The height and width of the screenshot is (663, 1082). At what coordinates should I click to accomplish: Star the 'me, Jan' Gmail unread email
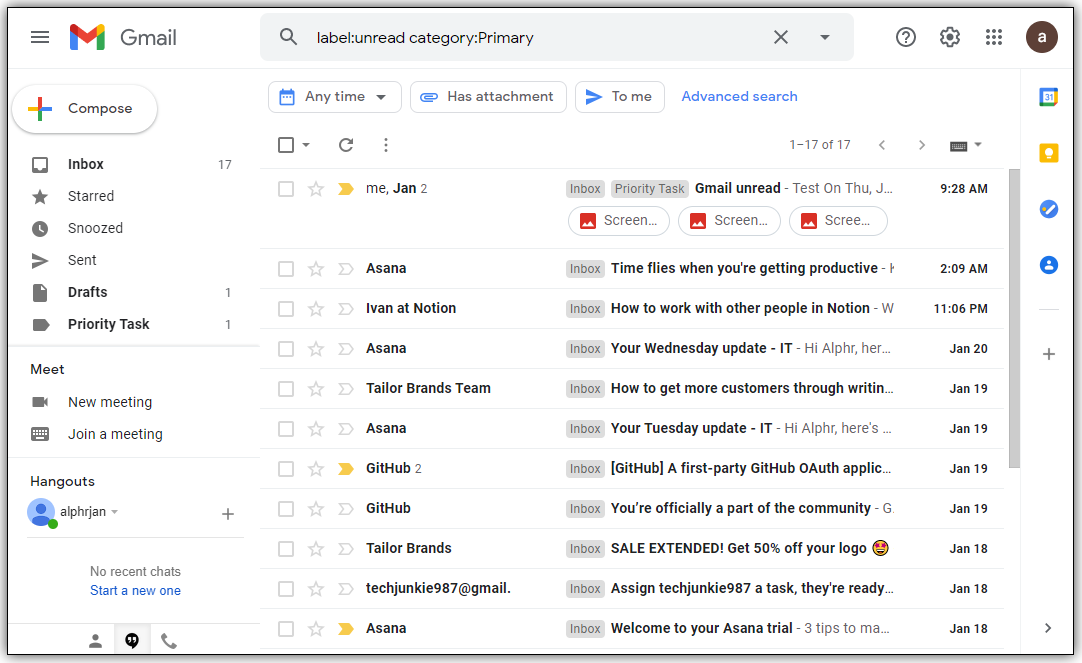(316, 189)
